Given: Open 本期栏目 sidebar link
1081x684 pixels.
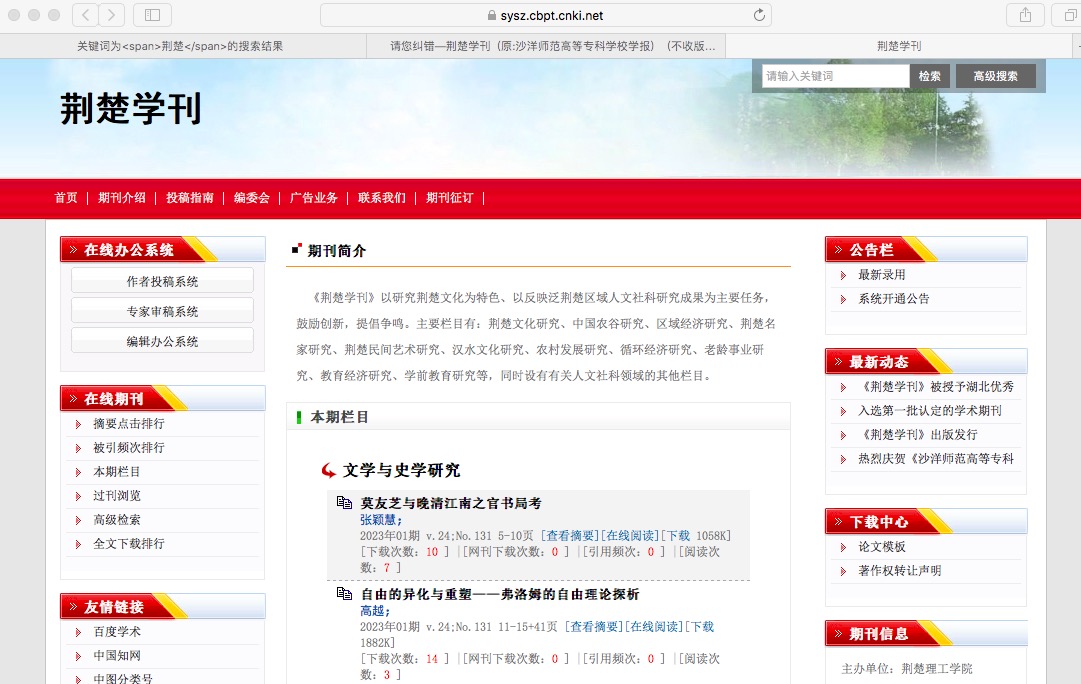Looking at the screenshot, I should (x=117, y=472).
